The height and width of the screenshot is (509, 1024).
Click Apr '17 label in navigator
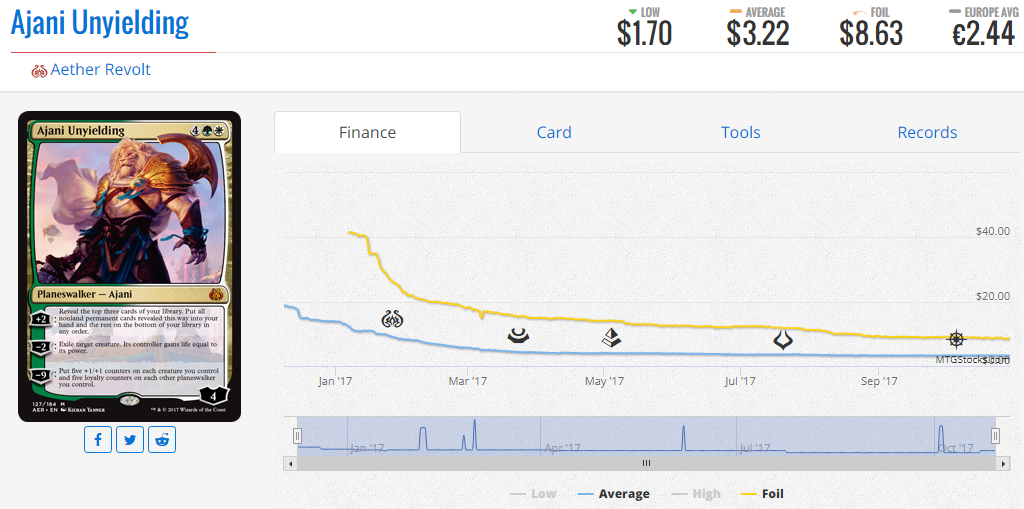(x=562, y=448)
